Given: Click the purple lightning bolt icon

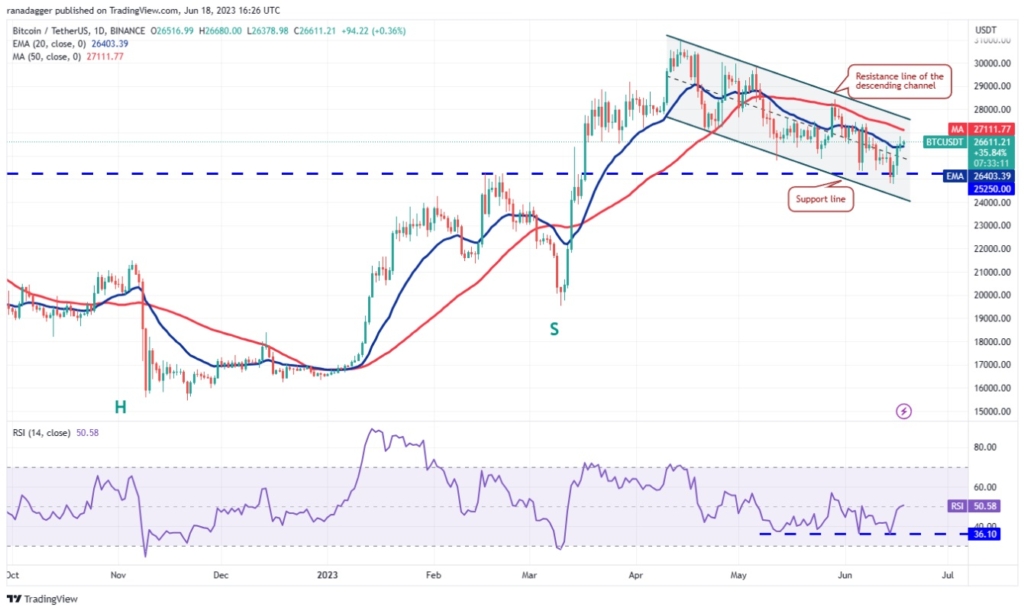Looking at the screenshot, I should tap(903, 411).
